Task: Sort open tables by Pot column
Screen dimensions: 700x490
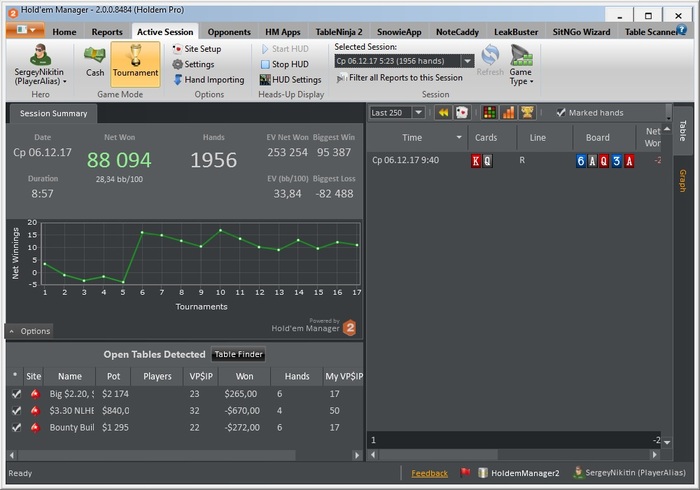Action: 113,377
